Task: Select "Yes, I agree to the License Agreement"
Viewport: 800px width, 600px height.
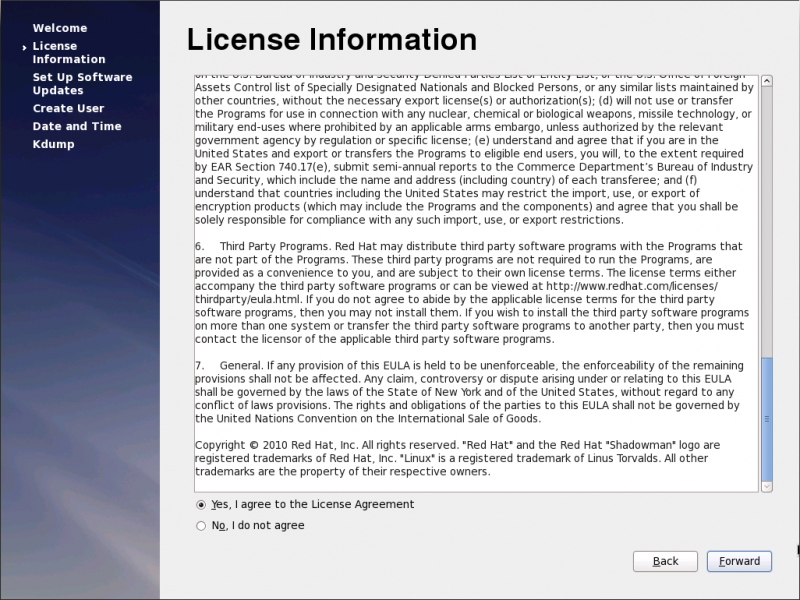Action: 202,505
